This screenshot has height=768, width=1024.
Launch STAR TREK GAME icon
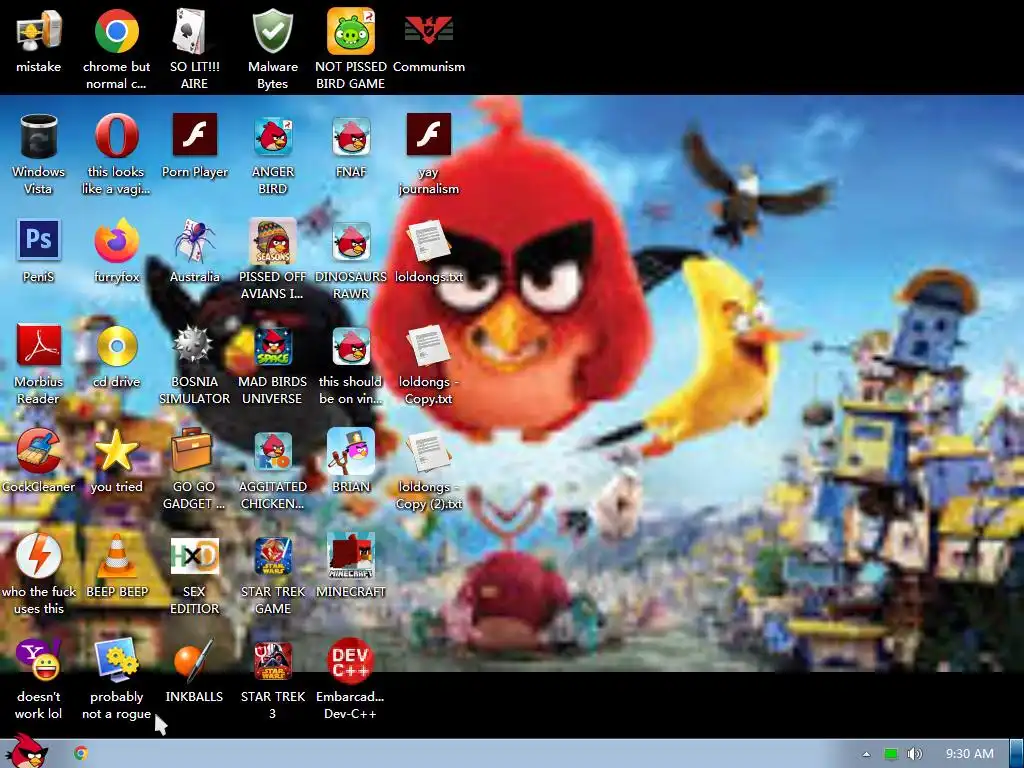point(272,556)
